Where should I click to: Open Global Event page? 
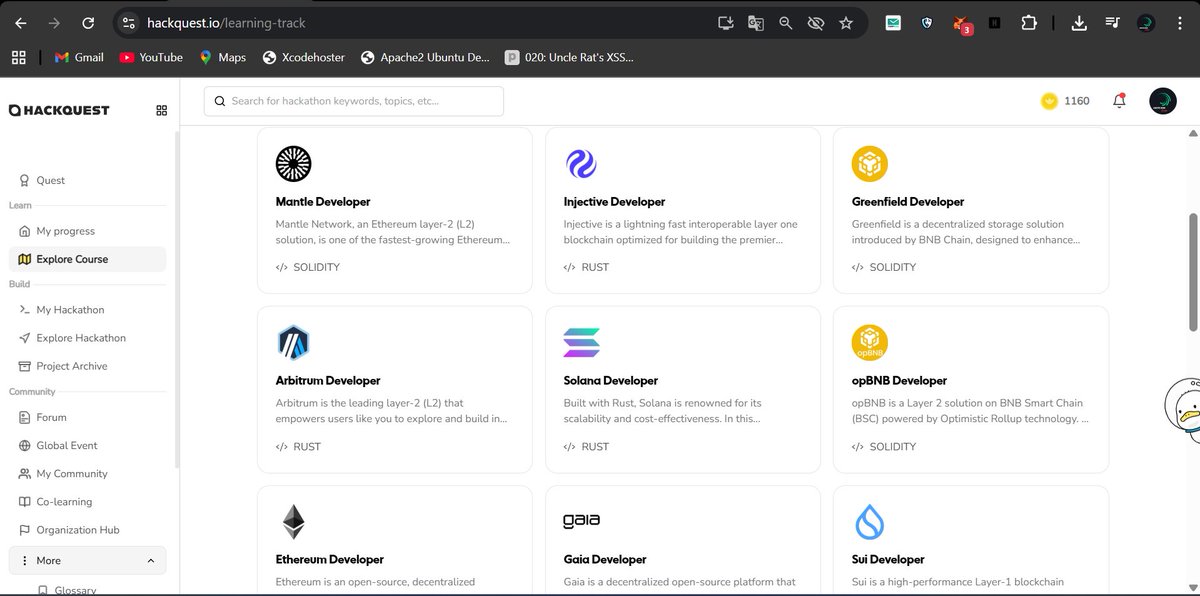[x=67, y=445]
